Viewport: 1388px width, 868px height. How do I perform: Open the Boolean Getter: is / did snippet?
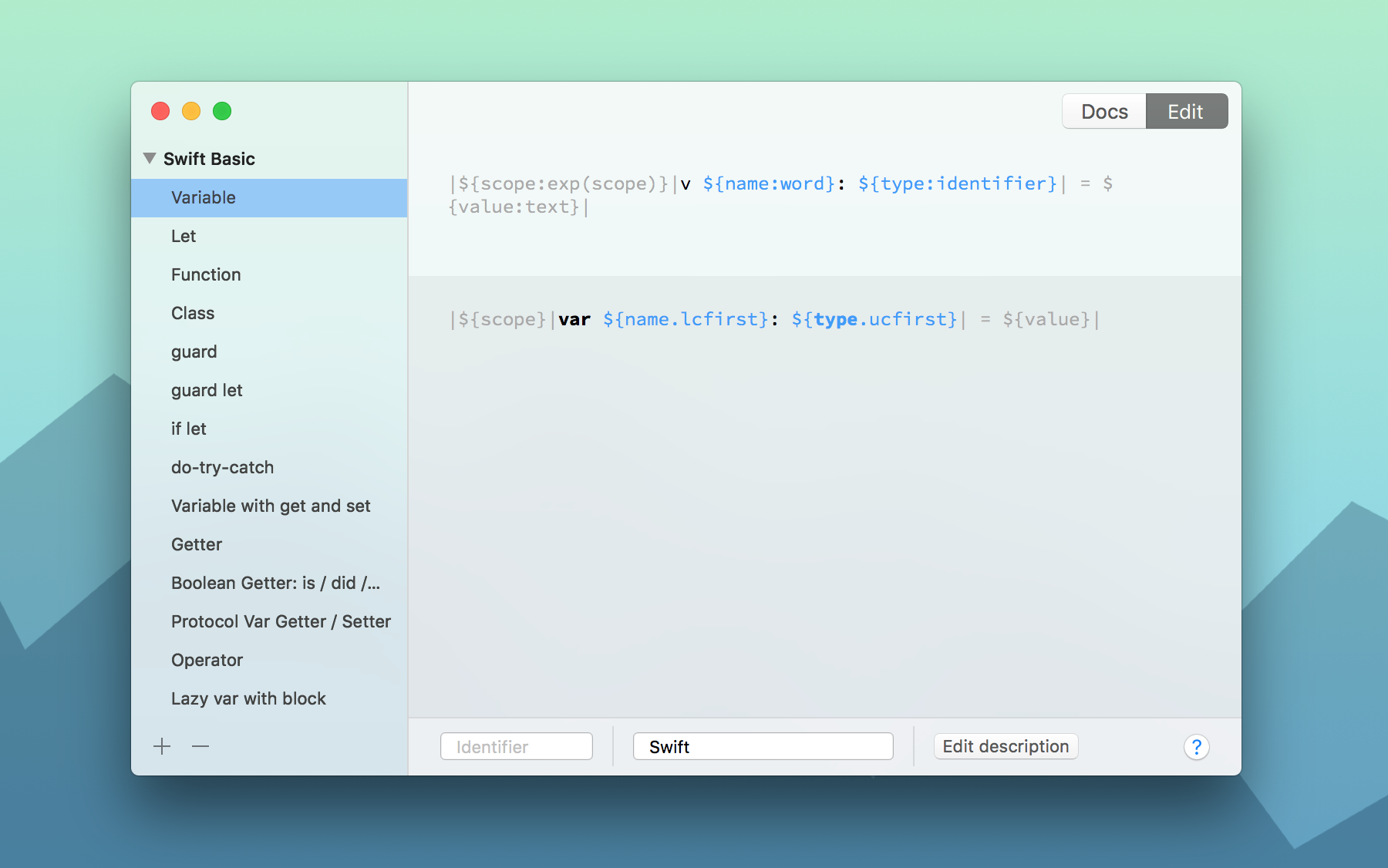(x=269, y=584)
